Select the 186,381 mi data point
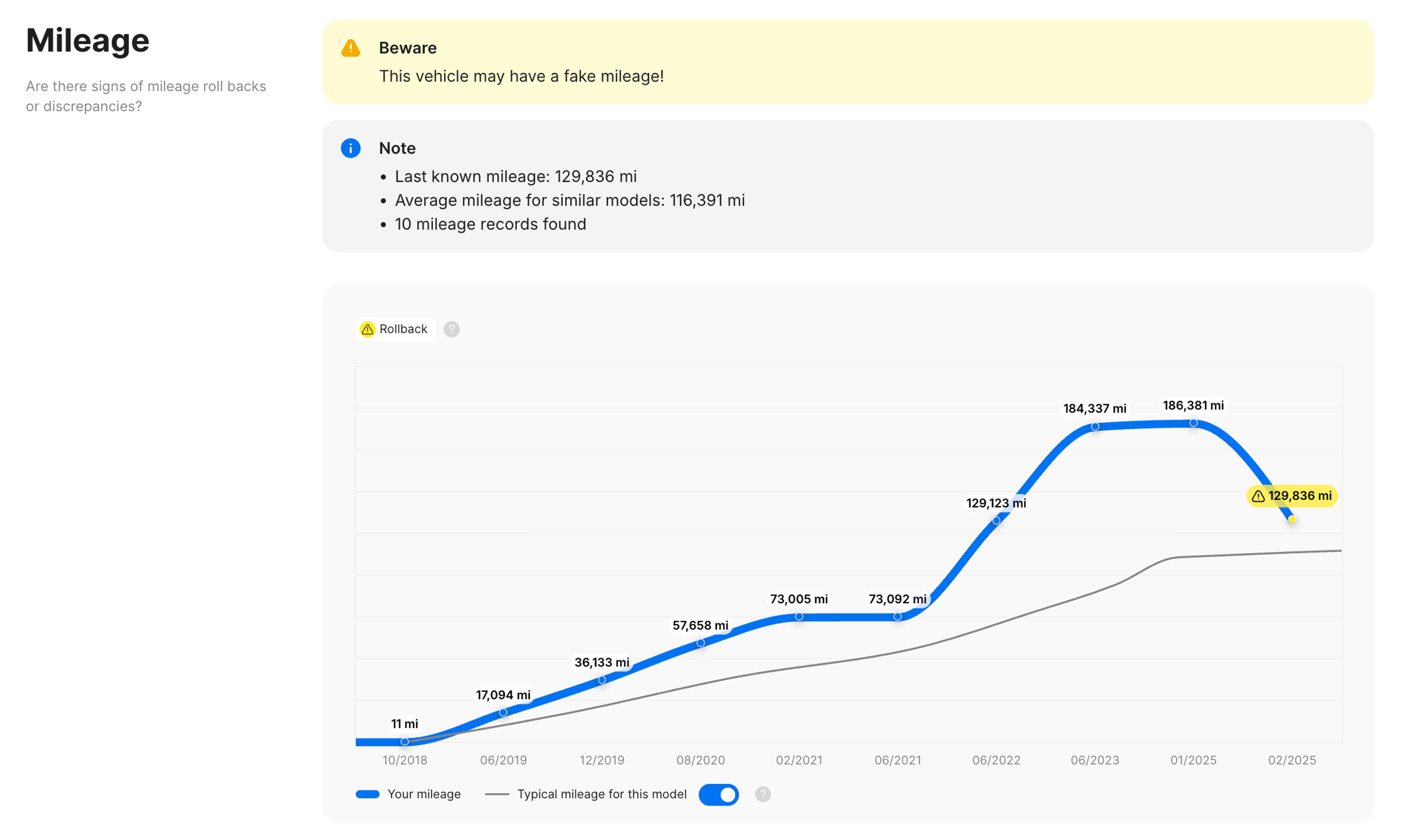The image size is (1401, 840). click(x=1193, y=423)
